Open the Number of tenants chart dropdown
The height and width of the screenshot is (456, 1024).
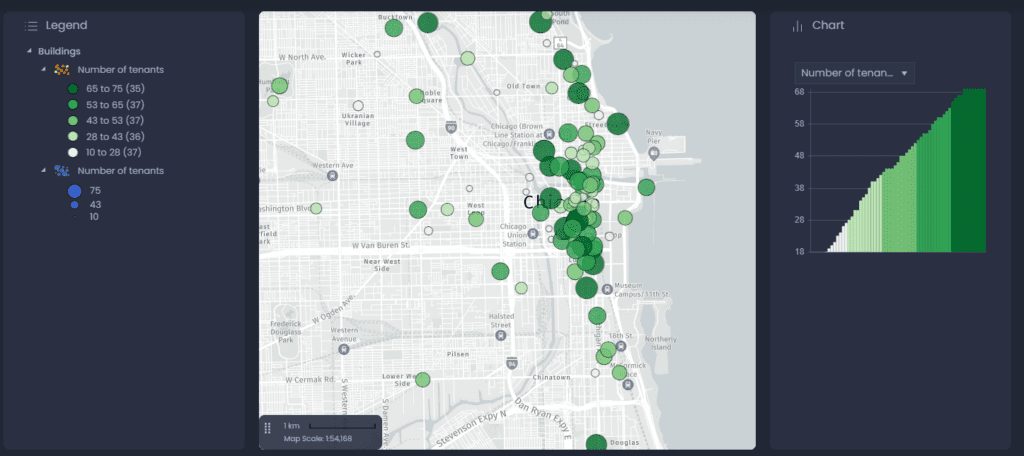pos(854,73)
